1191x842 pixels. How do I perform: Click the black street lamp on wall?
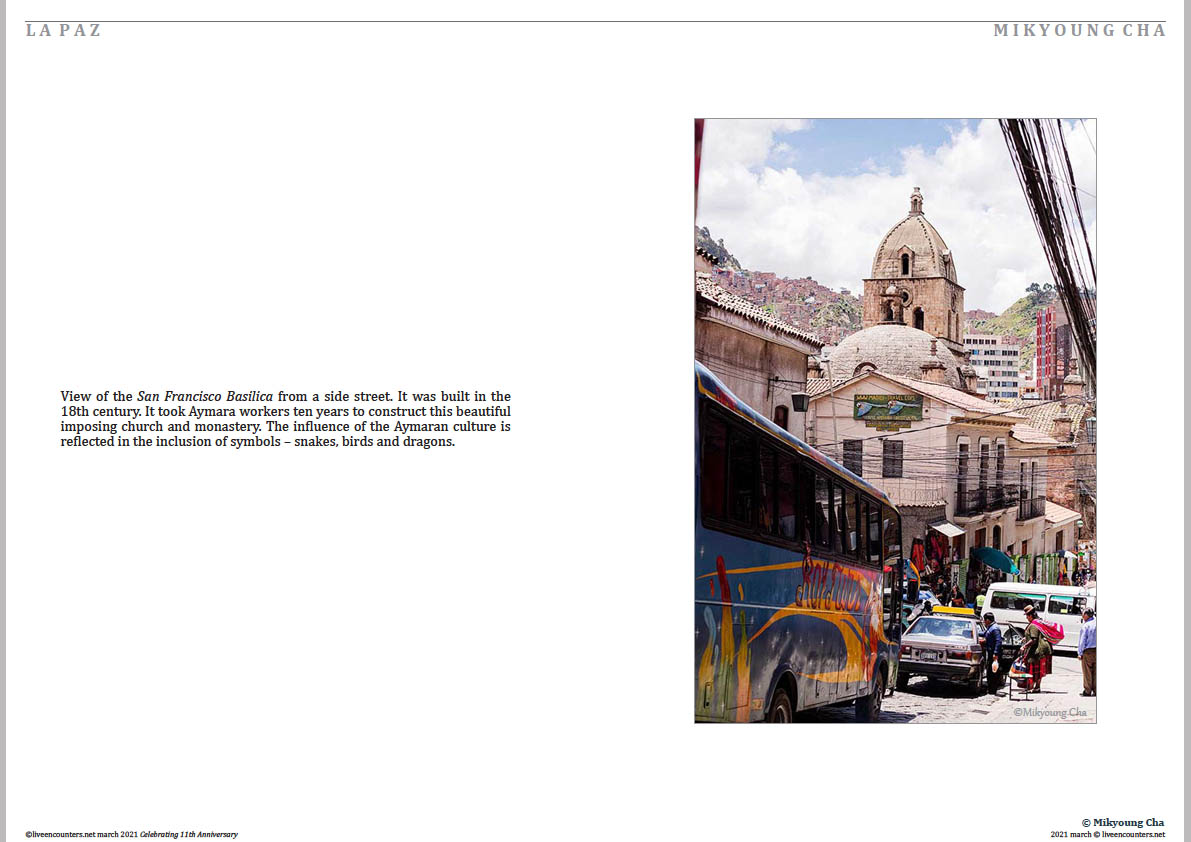800,401
